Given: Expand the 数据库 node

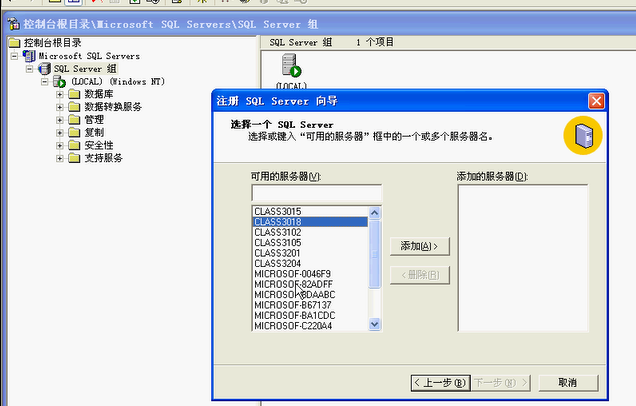Looking at the screenshot, I should (60, 95).
